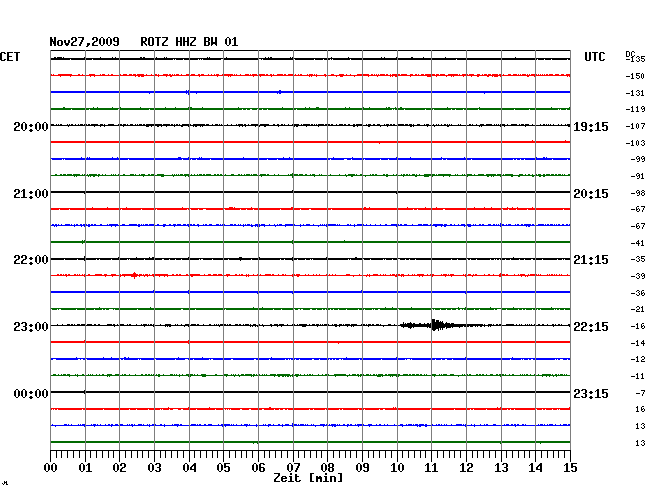The image size is (650, 494).
Task: Select the 00:00 CET time label
Action: (31, 393)
